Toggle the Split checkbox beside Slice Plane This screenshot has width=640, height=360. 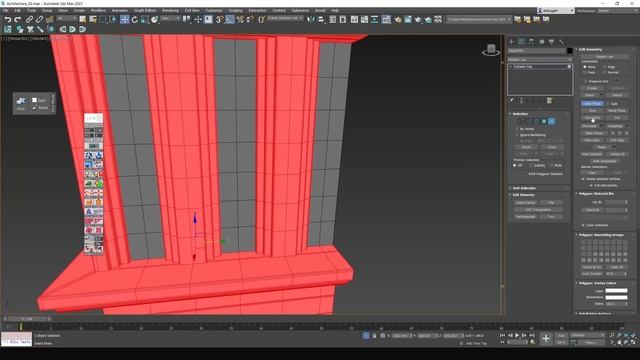(x=608, y=104)
